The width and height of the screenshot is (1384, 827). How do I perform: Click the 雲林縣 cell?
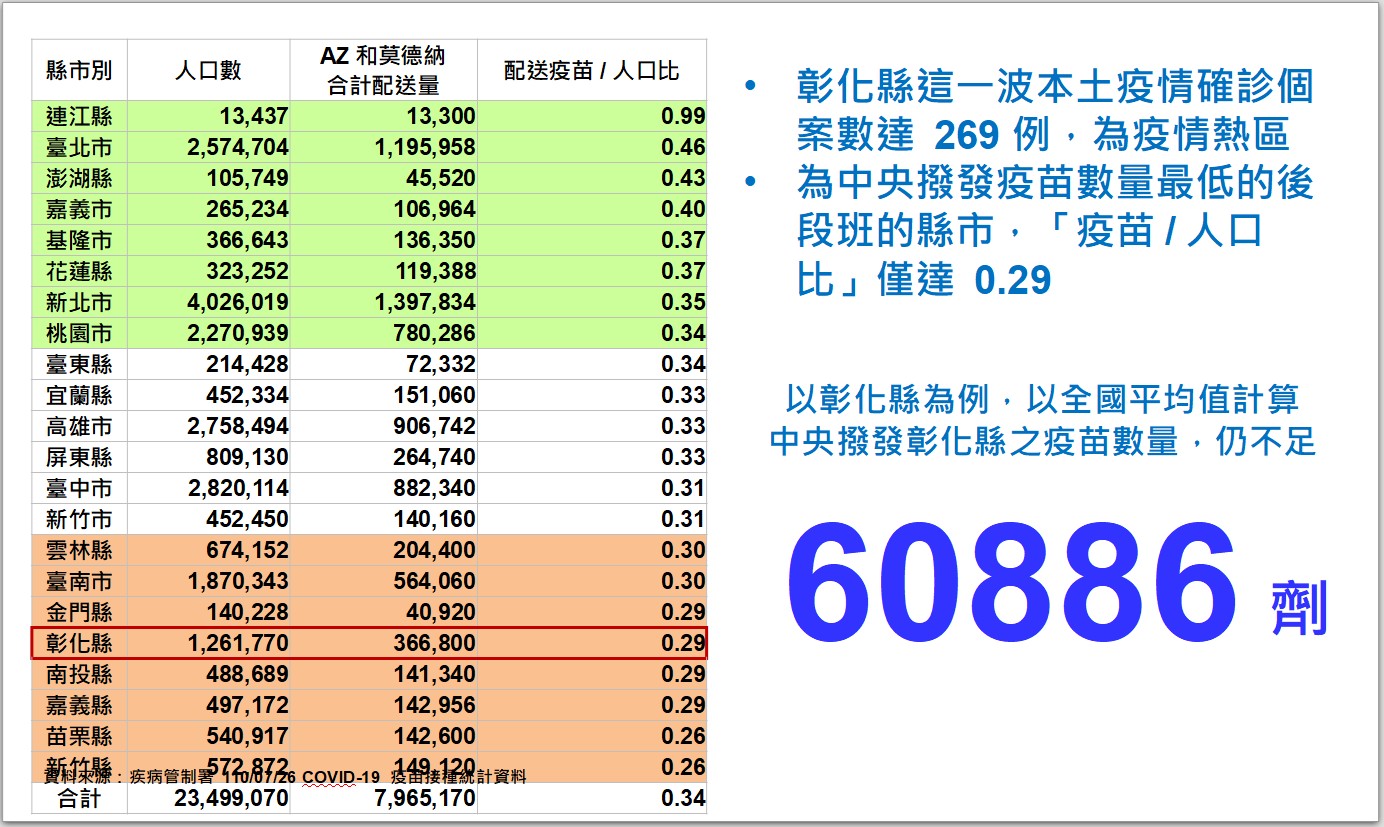pyautogui.click(x=79, y=550)
